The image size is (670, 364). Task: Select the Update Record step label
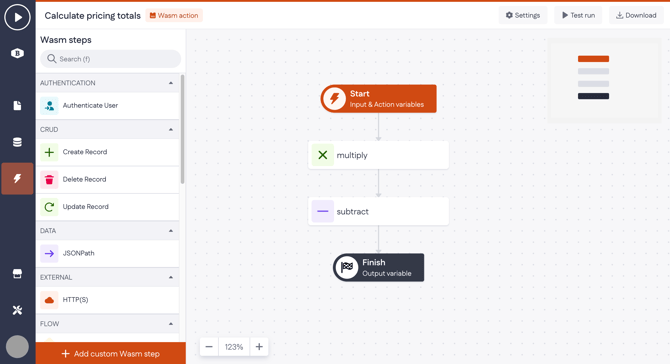(85, 207)
